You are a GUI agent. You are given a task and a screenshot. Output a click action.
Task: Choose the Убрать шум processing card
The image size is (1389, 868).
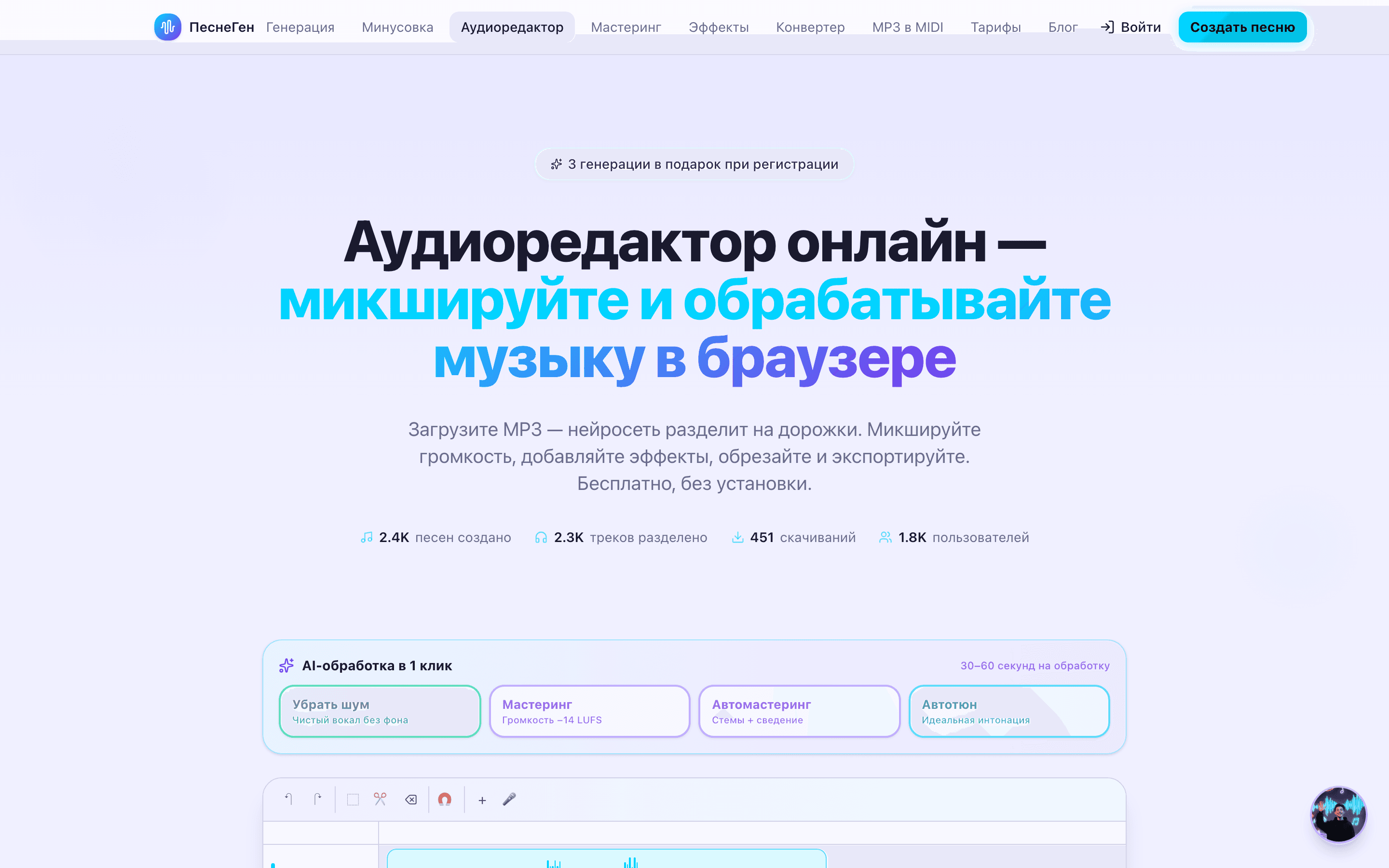380,711
